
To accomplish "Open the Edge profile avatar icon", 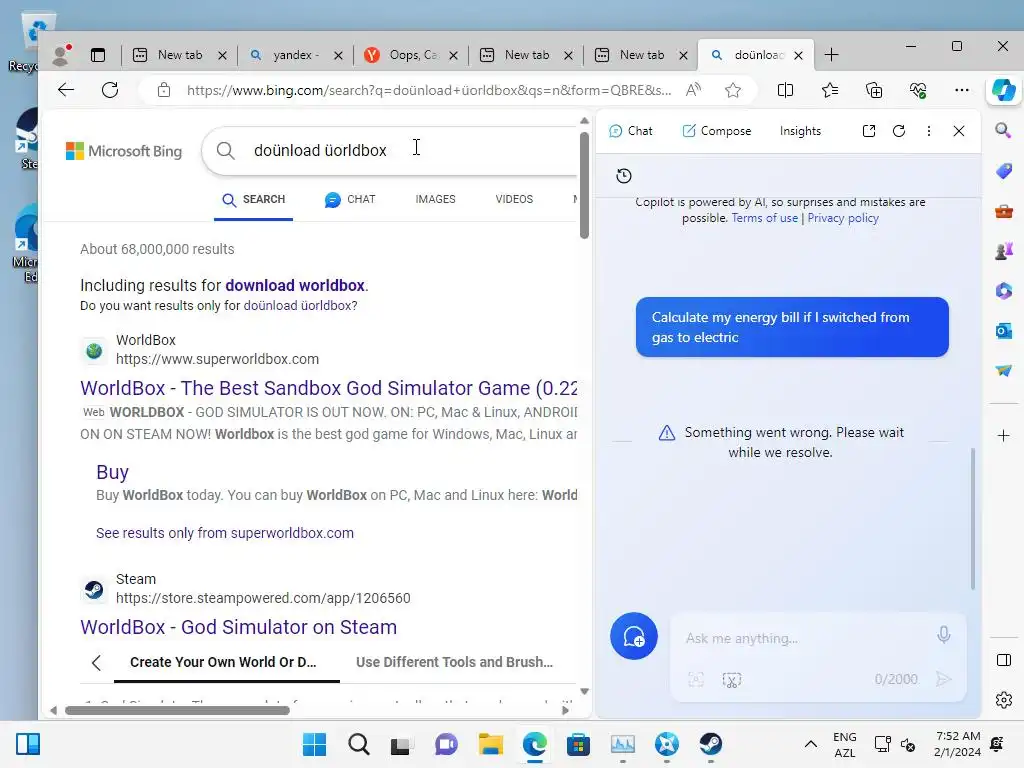I will tap(61, 55).
